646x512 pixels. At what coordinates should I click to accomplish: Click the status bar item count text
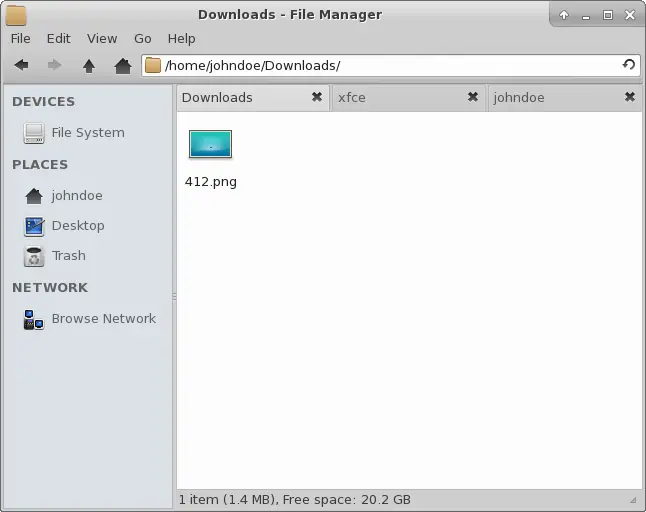click(x=295, y=500)
